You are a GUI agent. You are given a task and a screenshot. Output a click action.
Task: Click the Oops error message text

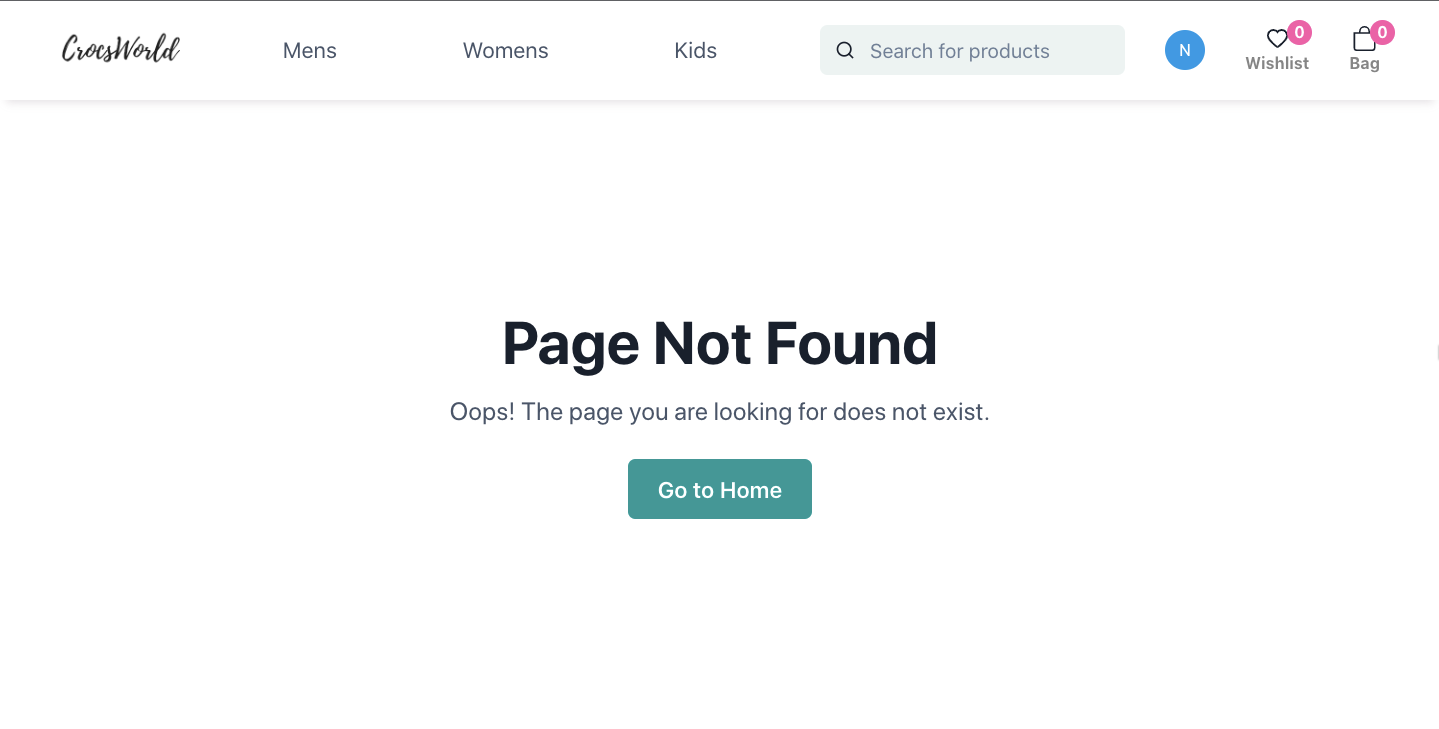click(719, 411)
